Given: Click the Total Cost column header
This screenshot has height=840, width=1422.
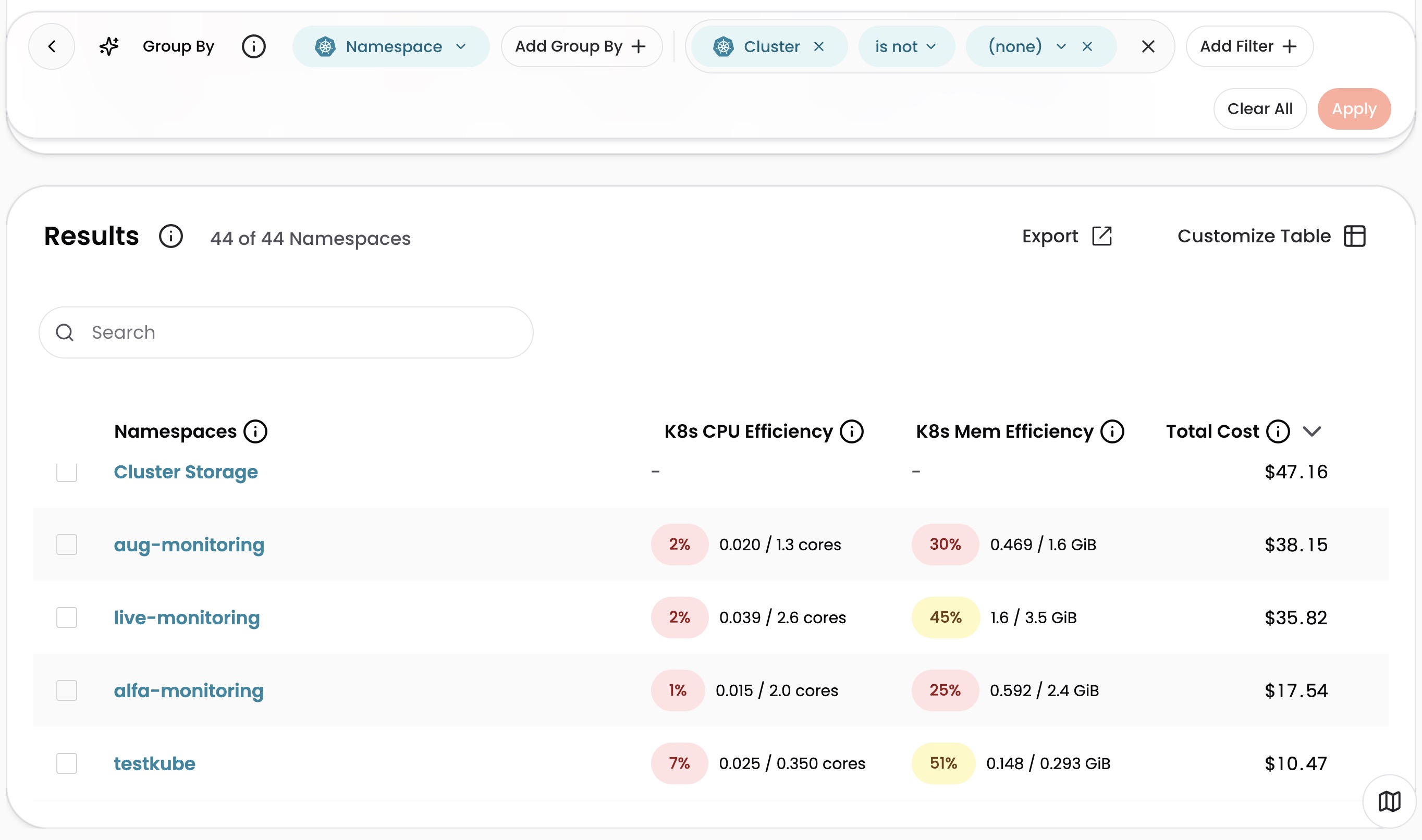Looking at the screenshot, I should click(1212, 431).
